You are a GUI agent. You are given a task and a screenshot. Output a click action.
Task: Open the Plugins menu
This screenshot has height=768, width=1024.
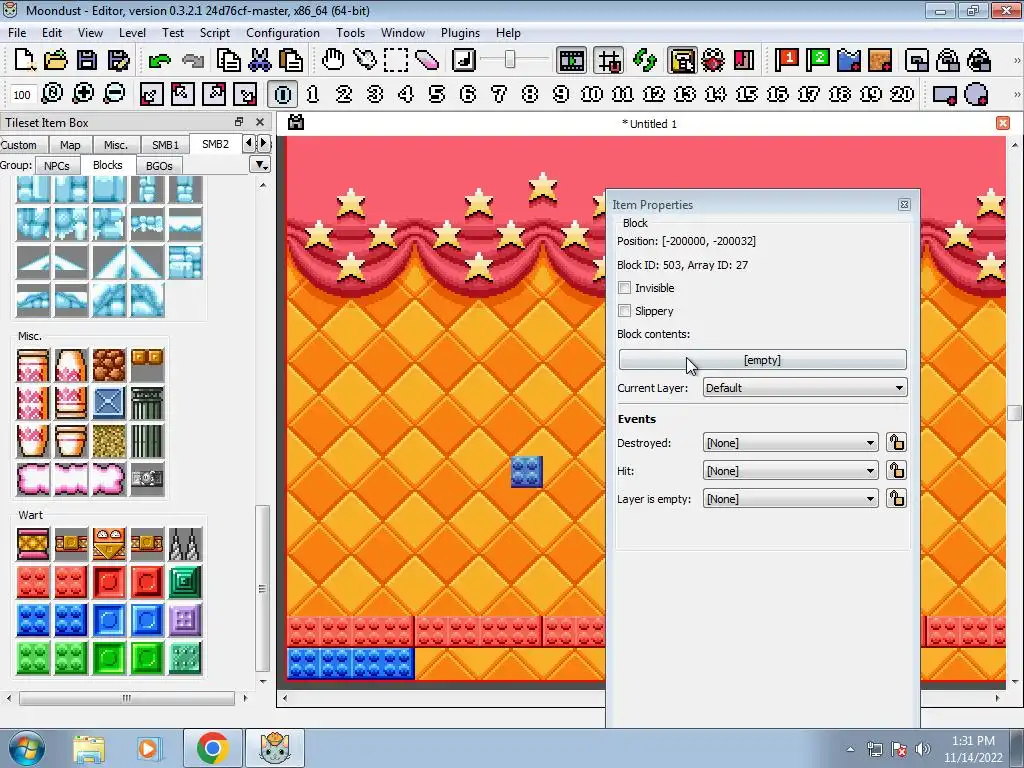coord(460,33)
